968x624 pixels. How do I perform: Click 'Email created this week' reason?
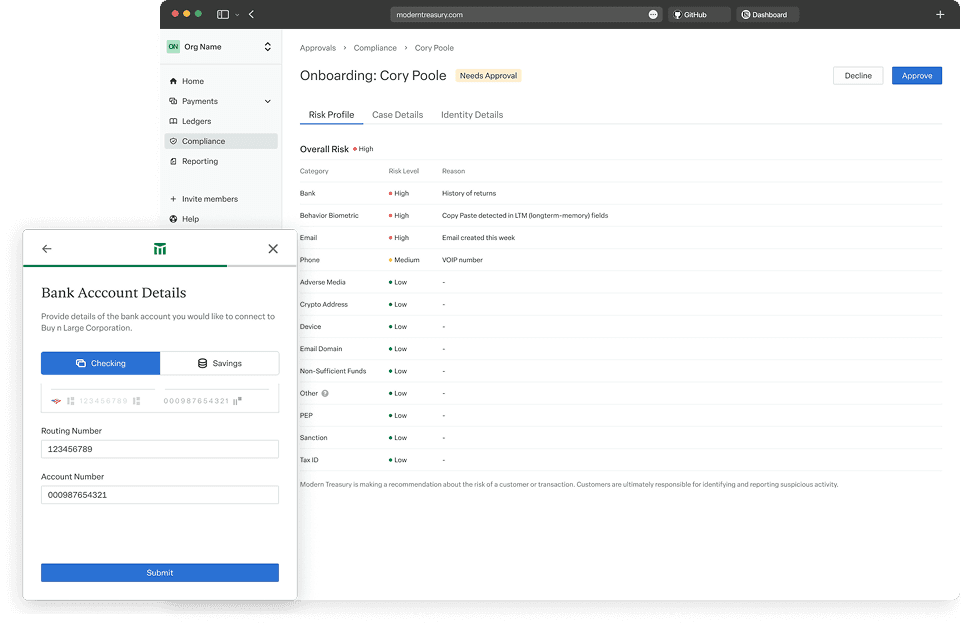pos(478,238)
